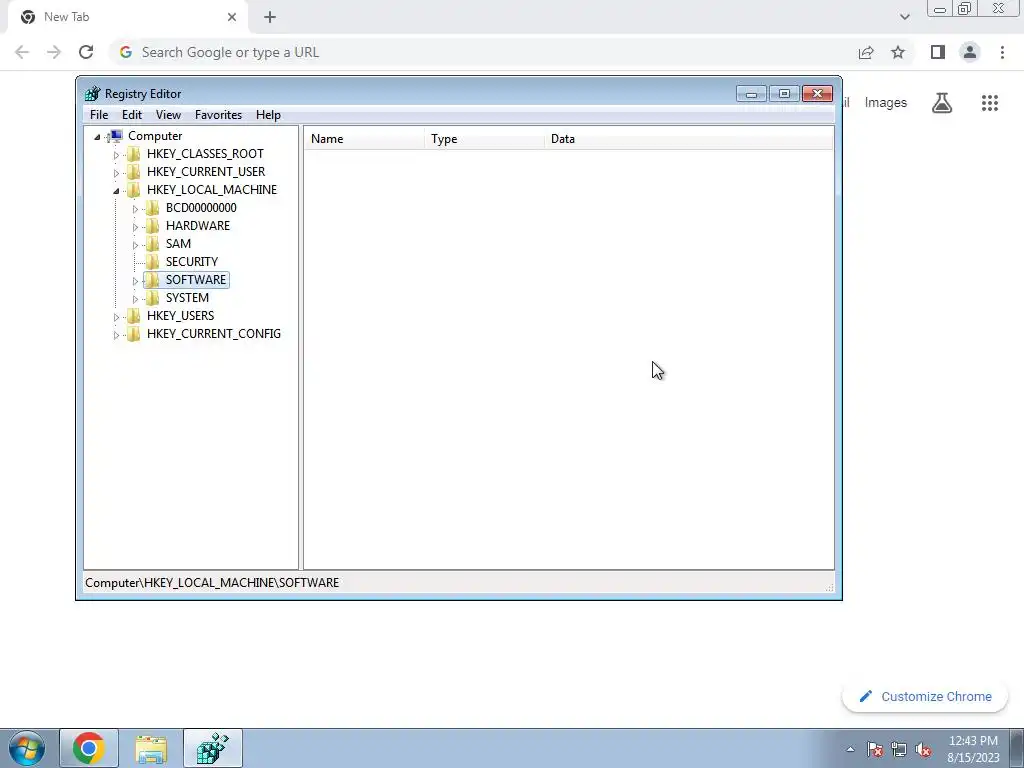Select the SECURITY folder icon
The width and height of the screenshot is (1024, 768).
pos(152,261)
